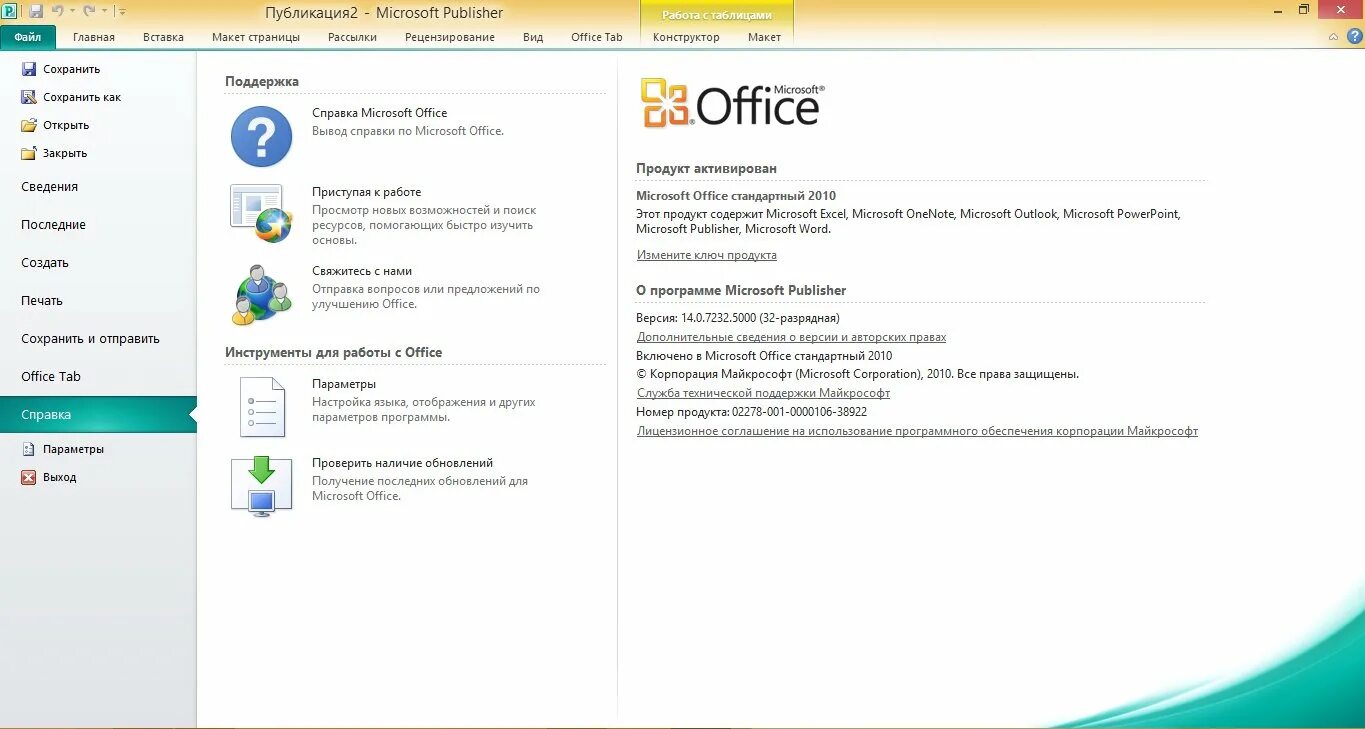Image resolution: width=1365 pixels, height=729 pixels.
Task: Open the Рецензирование tab
Action: (450, 37)
